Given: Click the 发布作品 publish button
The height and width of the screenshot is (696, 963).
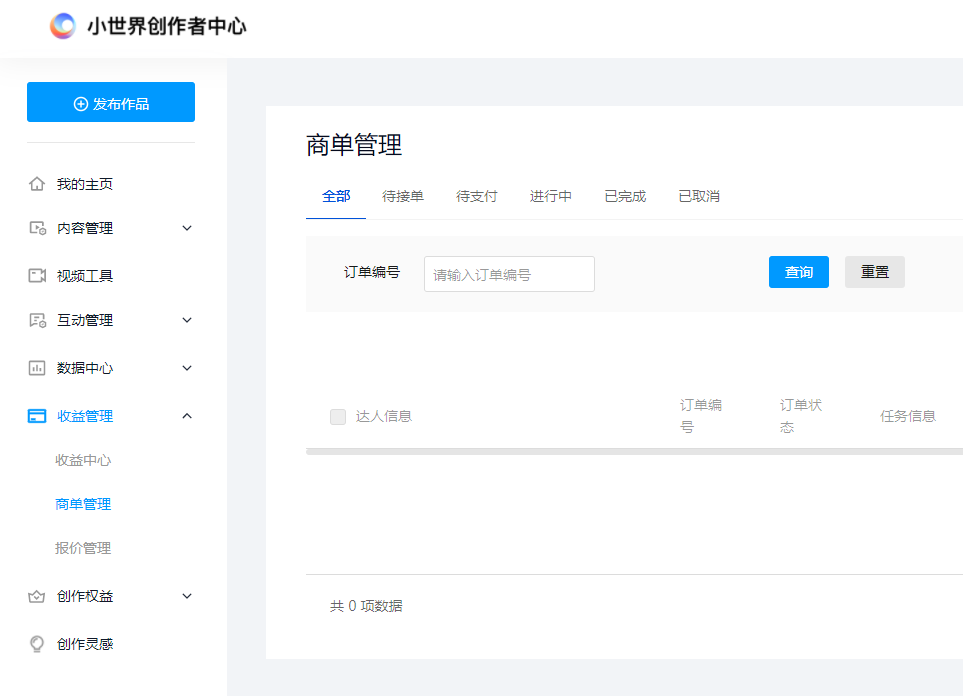Looking at the screenshot, I should 110,101.
